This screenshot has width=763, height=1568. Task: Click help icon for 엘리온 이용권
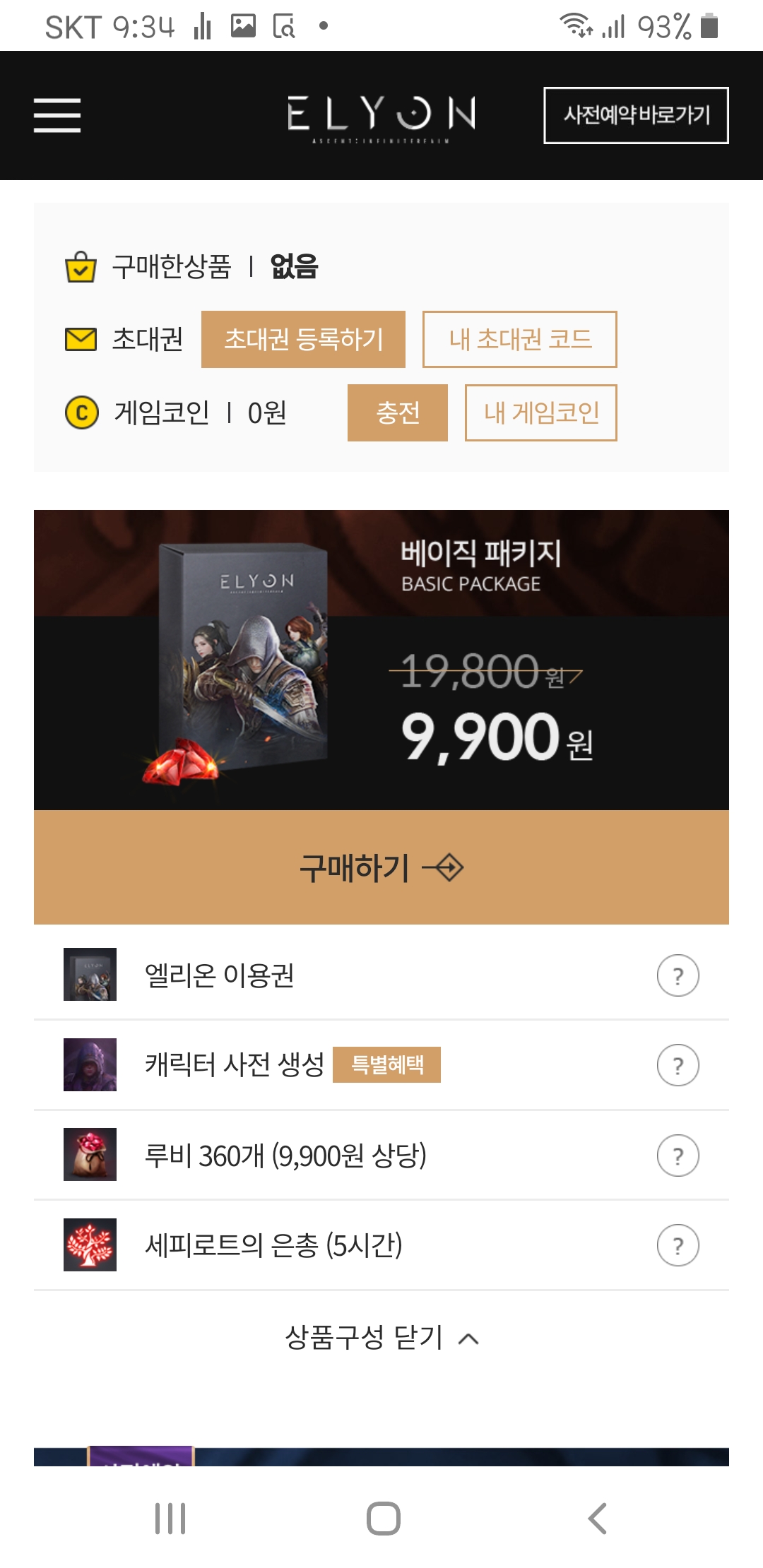click(678, 975)
